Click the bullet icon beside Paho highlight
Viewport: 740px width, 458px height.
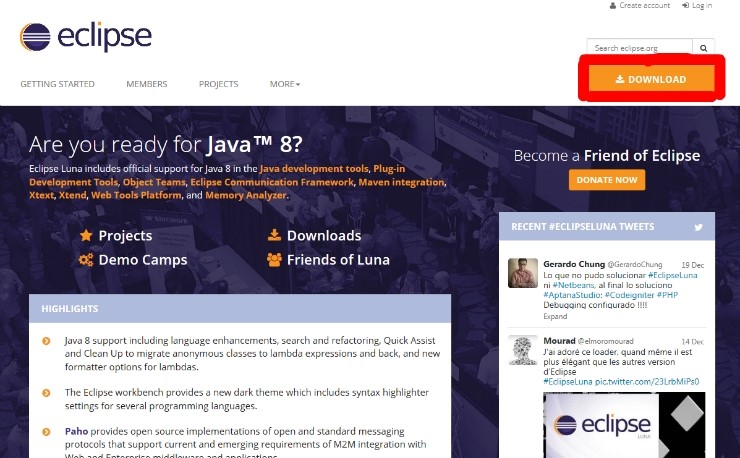46,432
